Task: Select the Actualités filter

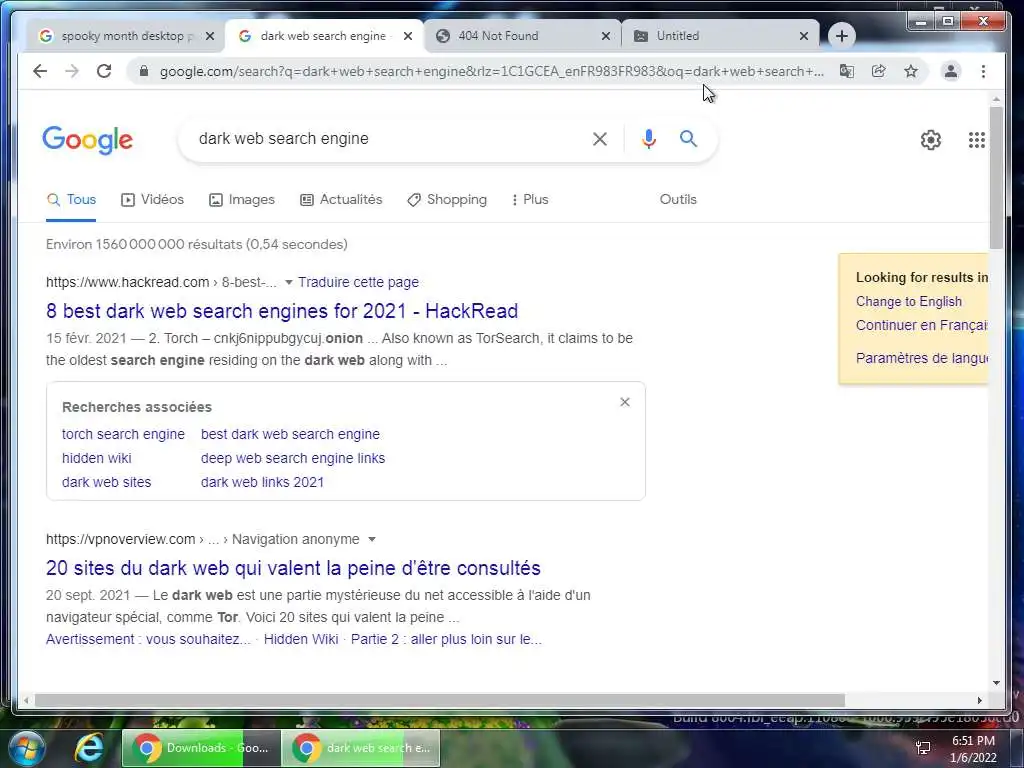Action: point(341,200)
